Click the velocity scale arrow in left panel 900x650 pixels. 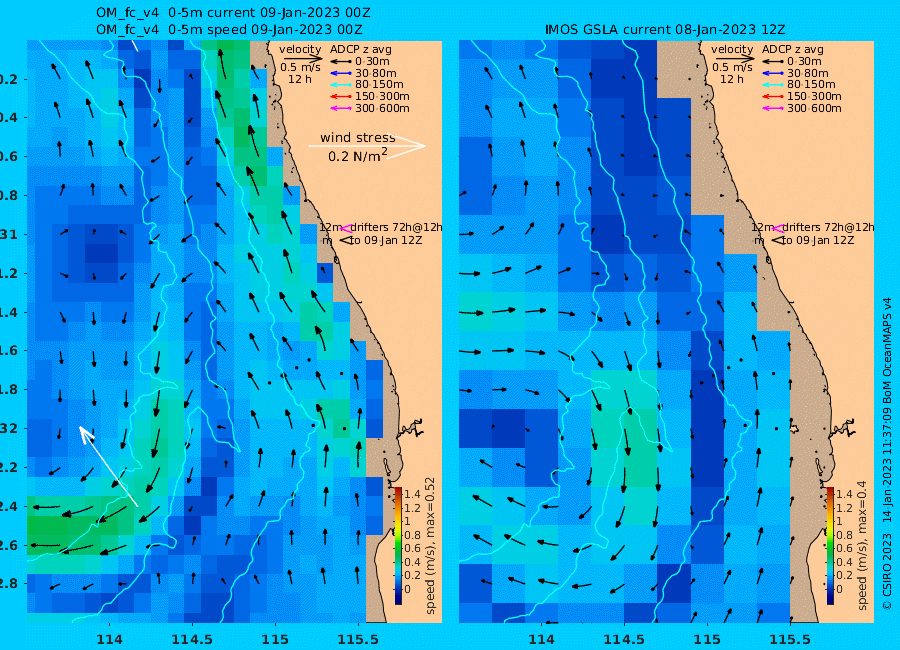pyautogui.click(x=303, y=59)
